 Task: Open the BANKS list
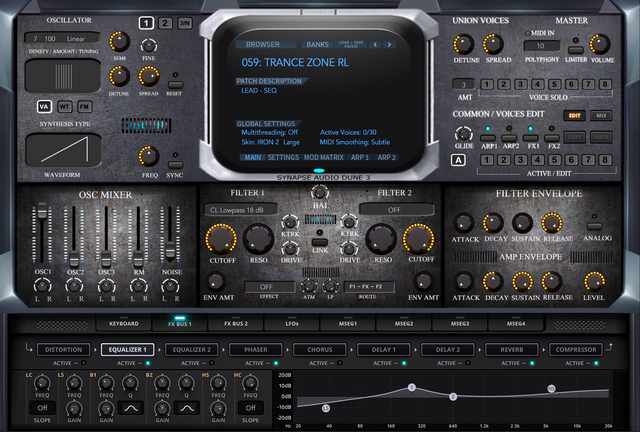click(317, 45)
